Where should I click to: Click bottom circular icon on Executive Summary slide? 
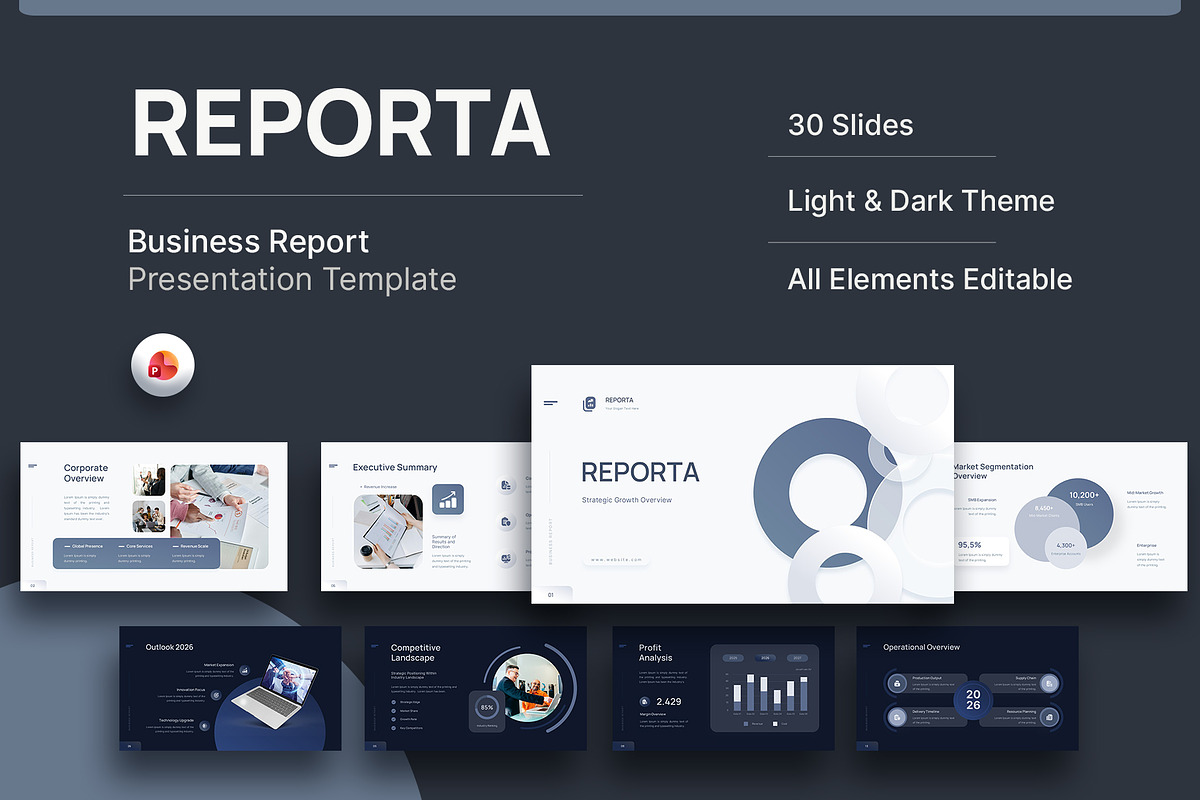[507, 559]
